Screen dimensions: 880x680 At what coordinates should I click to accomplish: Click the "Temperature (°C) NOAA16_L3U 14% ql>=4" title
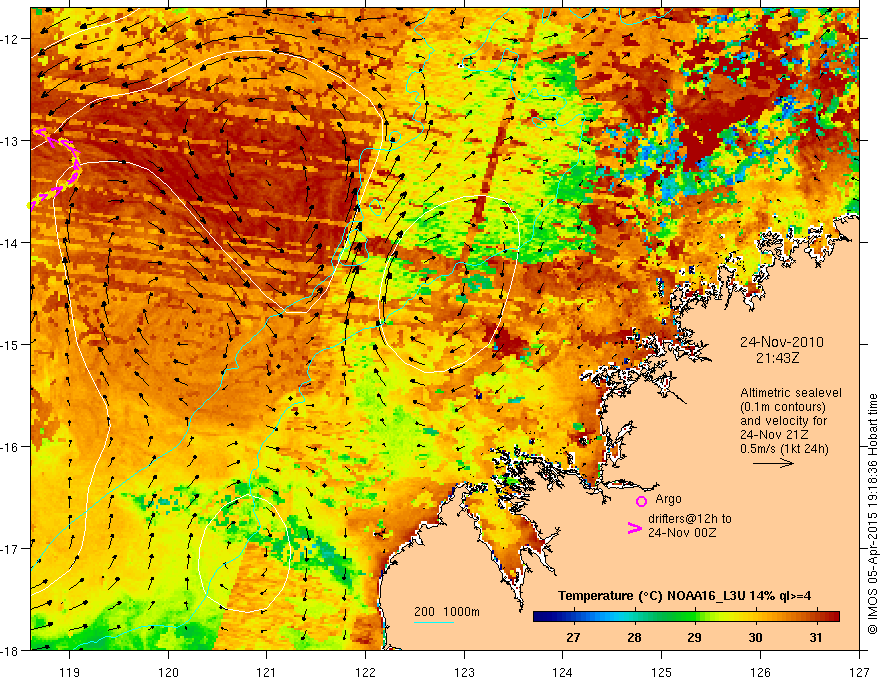pos(684,596)
